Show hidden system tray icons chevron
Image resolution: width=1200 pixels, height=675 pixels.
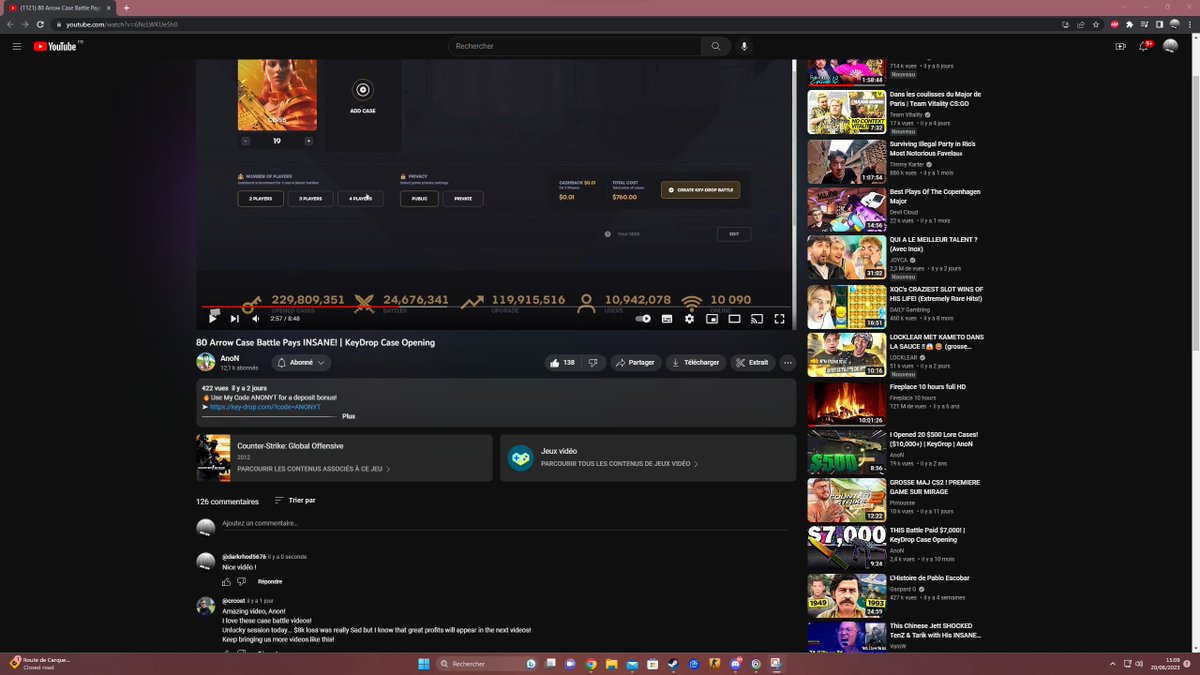[1113, 663]
